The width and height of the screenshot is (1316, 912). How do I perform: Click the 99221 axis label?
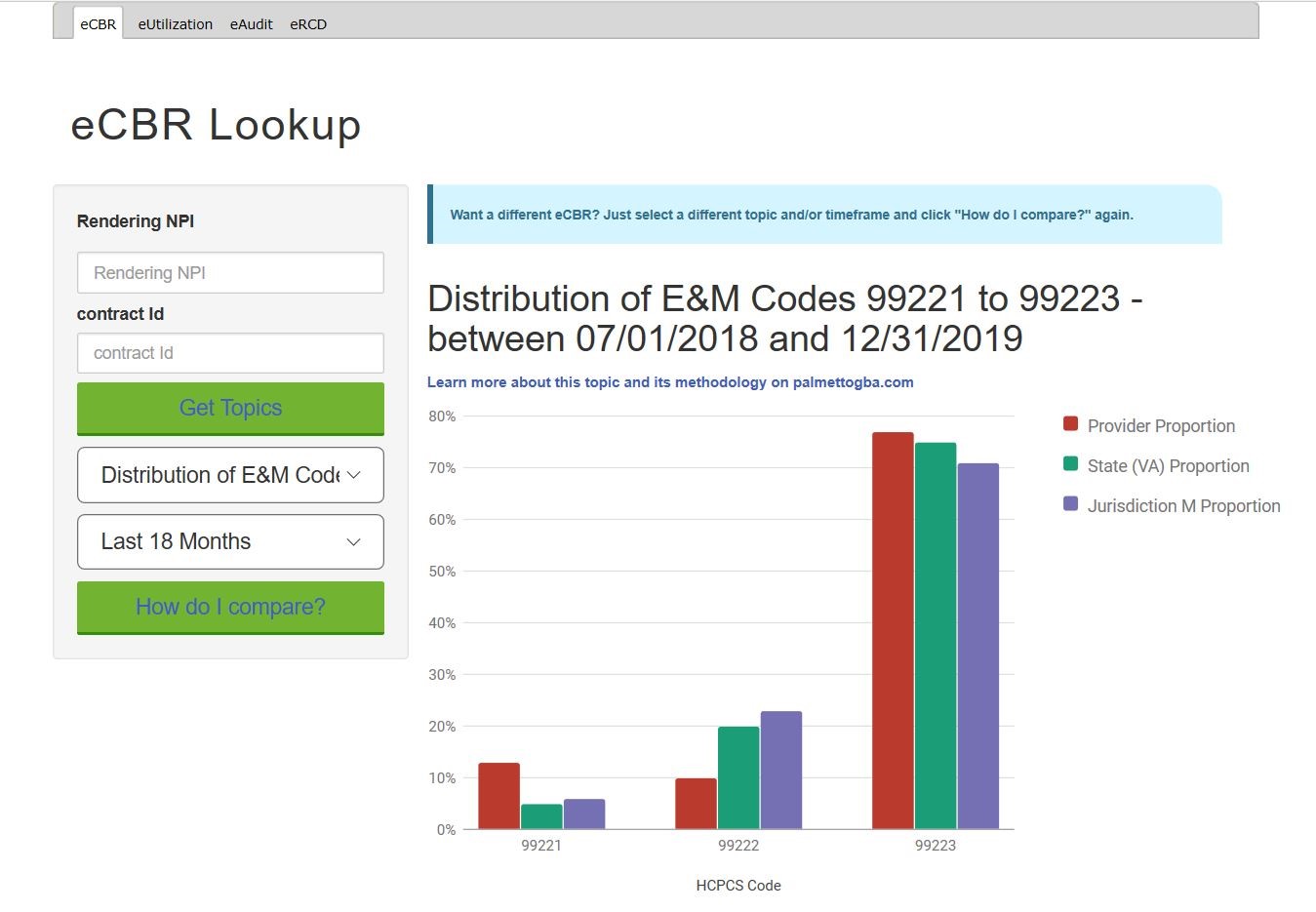point(541,846)
